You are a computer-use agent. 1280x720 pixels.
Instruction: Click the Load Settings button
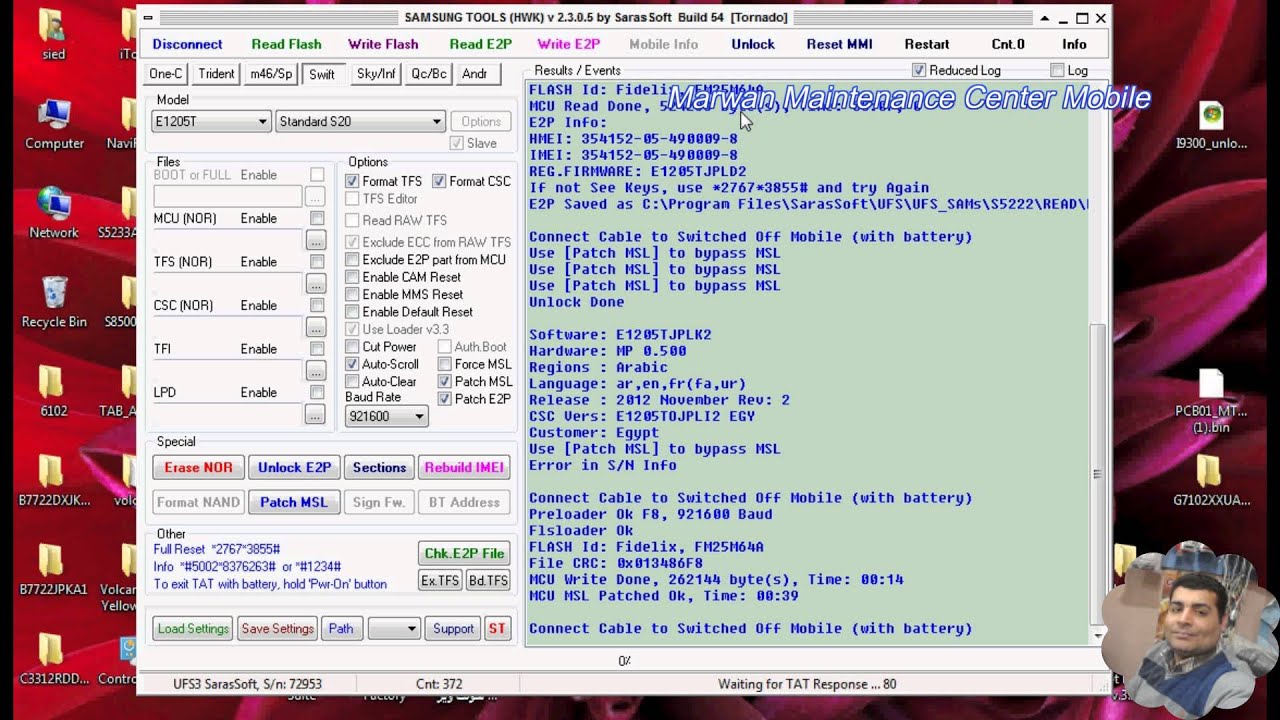pyautogui.click(x=193, y=629)
